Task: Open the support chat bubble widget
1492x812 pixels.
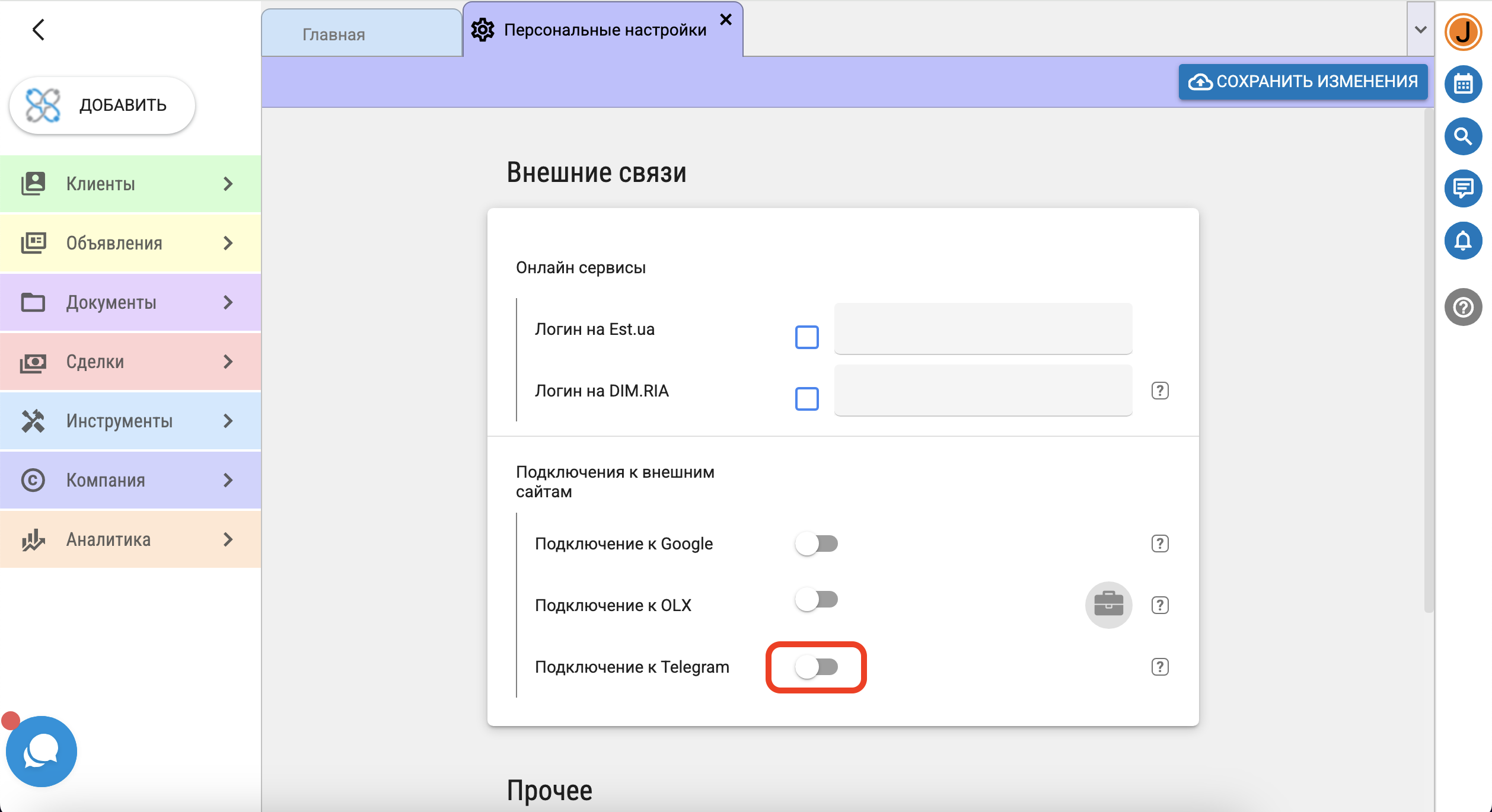Action: pos(41,751)
